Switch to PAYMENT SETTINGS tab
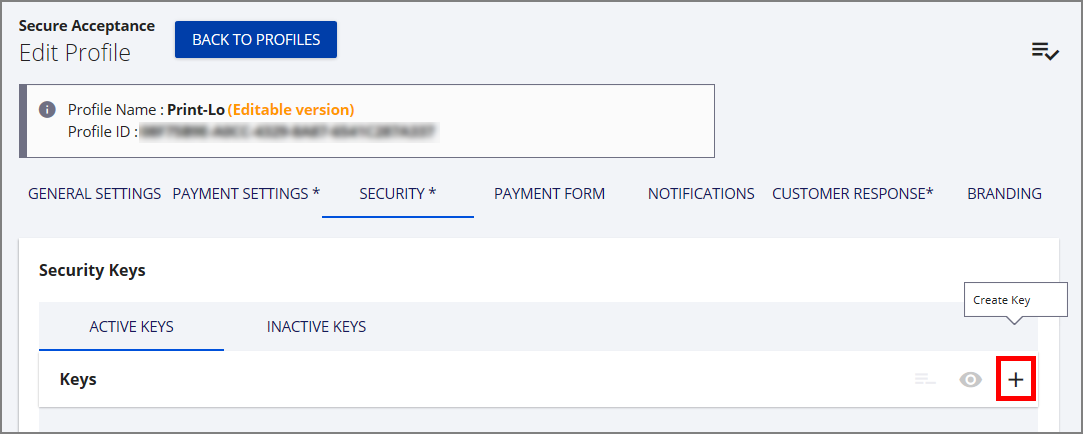1083x434 pixels. tap(246, 194)
